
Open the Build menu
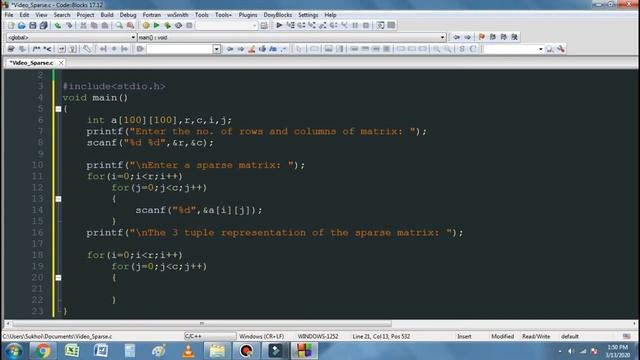point(107,15)
